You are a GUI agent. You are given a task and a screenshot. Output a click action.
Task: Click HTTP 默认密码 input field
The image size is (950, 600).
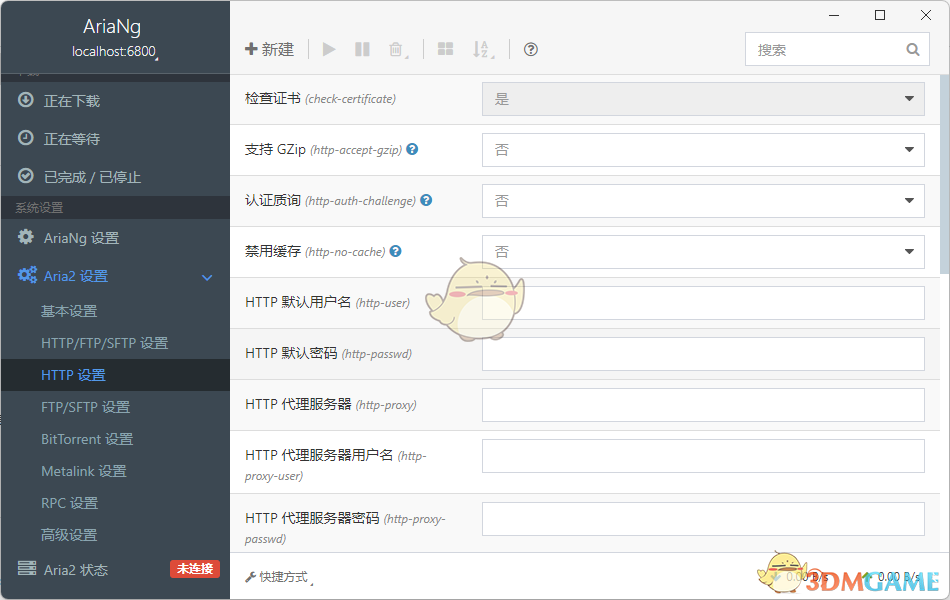click(x=703, y=353)
